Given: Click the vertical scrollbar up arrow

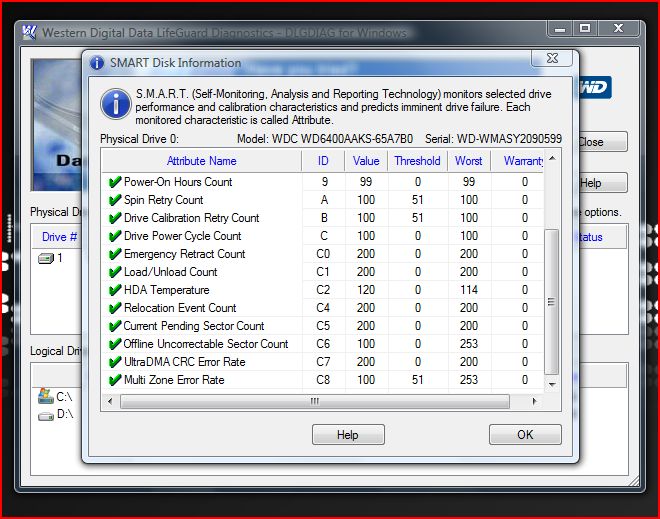Looking at the screenshot, I should click(552, 158).
